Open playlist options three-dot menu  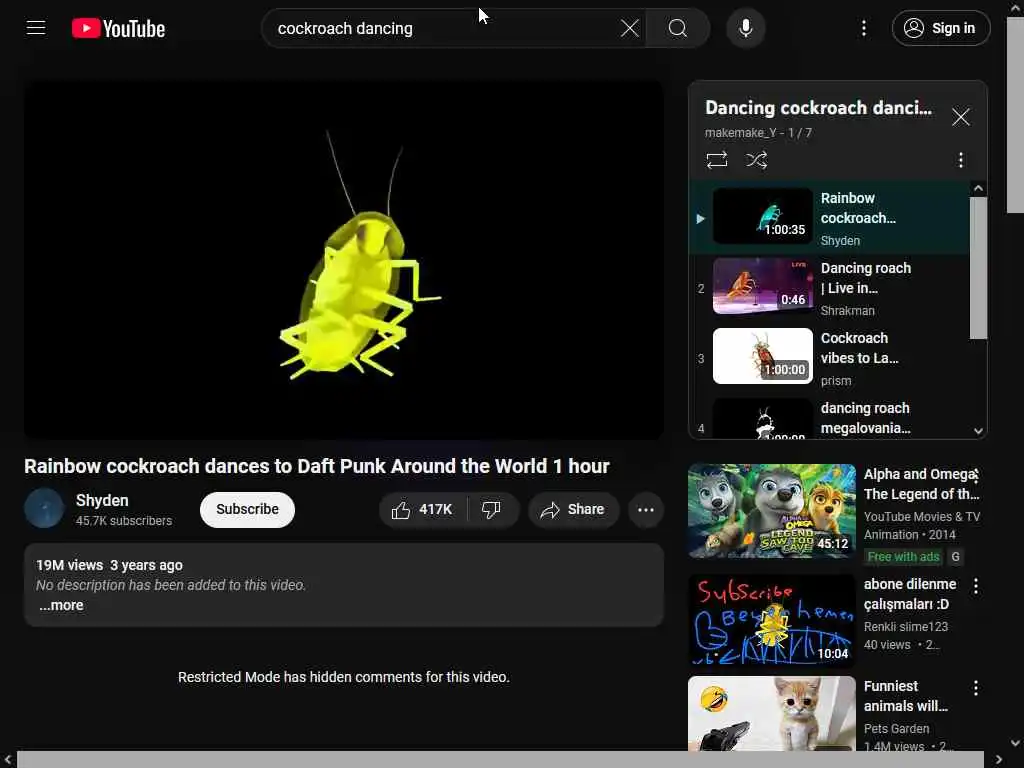[960, 160]
